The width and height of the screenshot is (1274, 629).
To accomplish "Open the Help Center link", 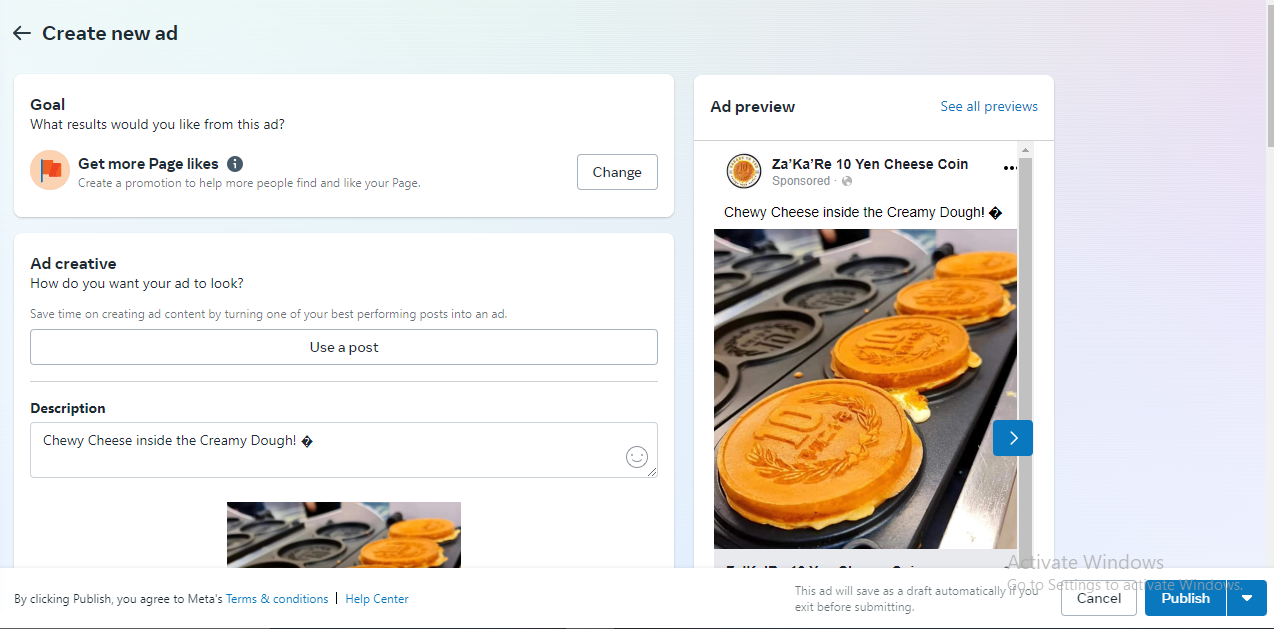I will click(x=377, y=599).
